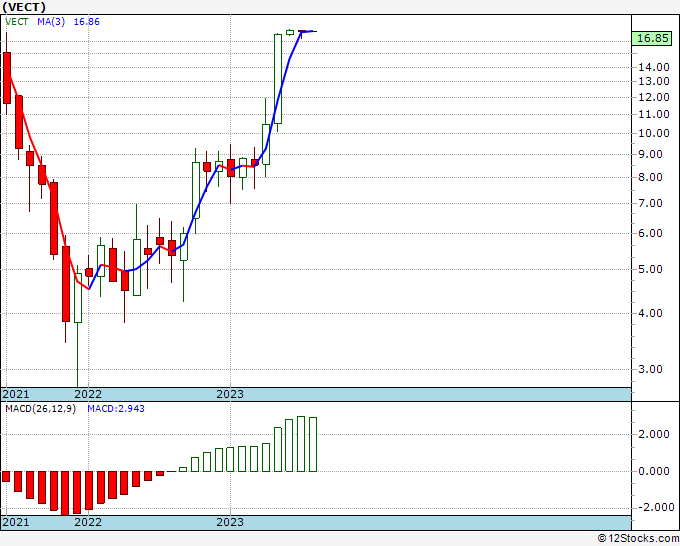This screenshot has width=680, height=546.
Task: Click the MACD(26,12,9) indicator label
Action: pyautogui.click(x=40, y=409)
